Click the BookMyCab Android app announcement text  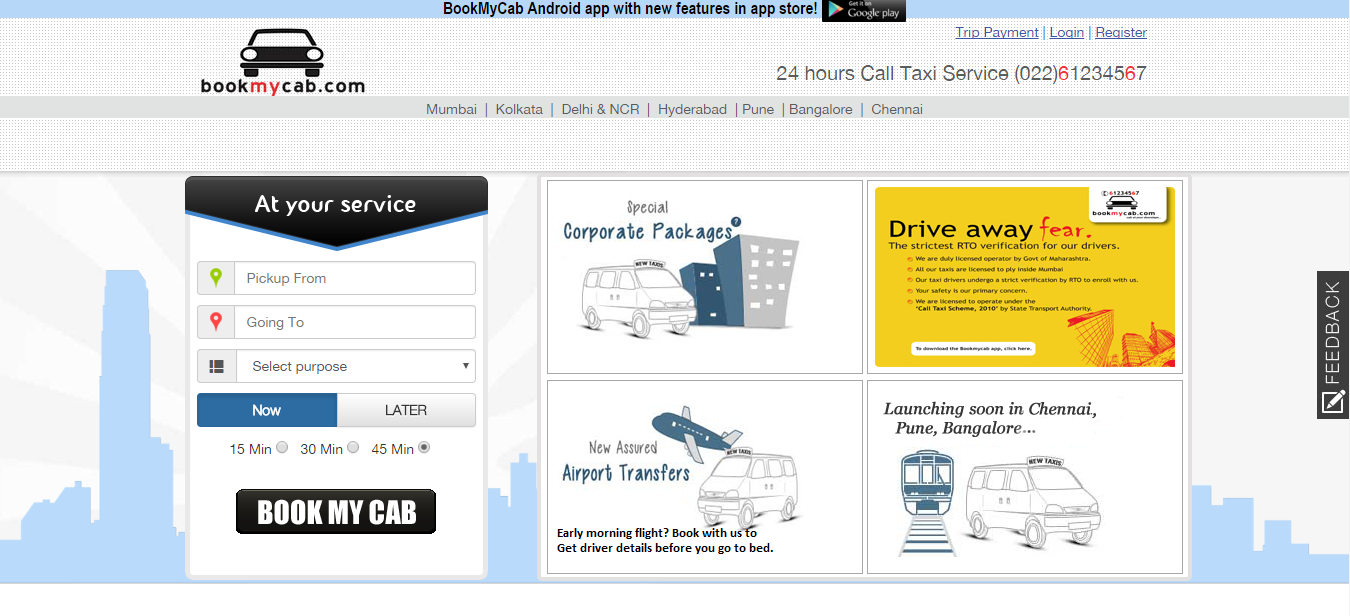tap(630, 9)
